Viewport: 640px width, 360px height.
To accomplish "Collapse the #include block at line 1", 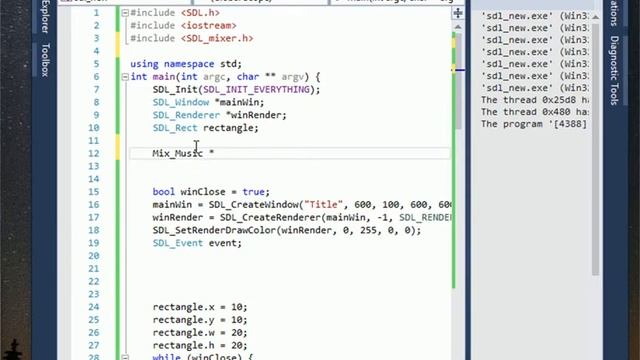I will click(x=125, y=13).
